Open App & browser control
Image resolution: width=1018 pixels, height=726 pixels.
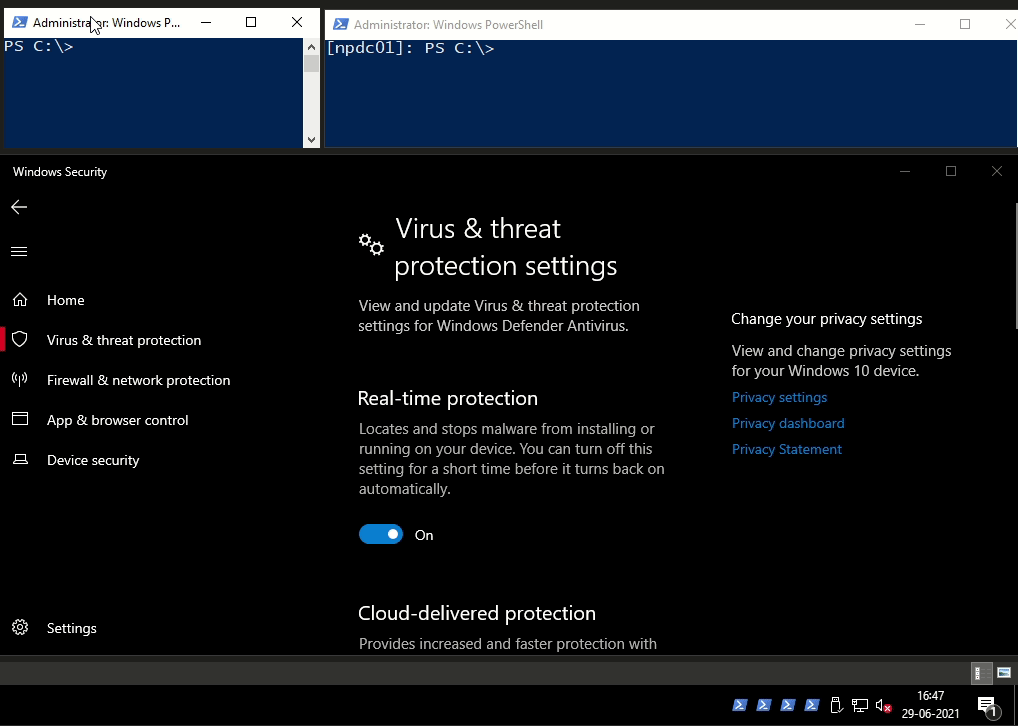click(117, 420)
